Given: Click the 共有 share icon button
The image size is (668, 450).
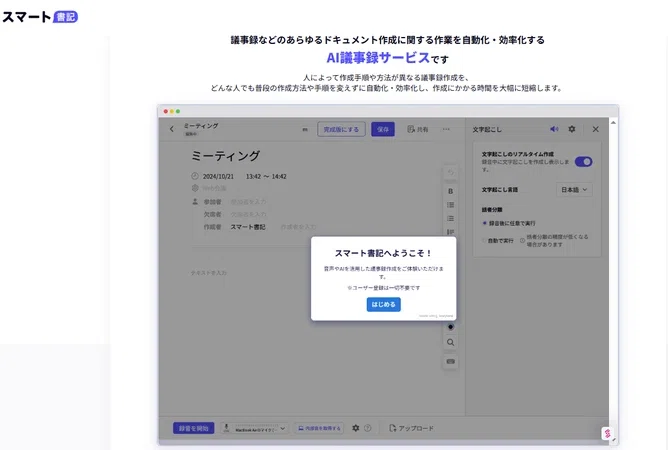Looking at the screenshot, I should point(418,129).
